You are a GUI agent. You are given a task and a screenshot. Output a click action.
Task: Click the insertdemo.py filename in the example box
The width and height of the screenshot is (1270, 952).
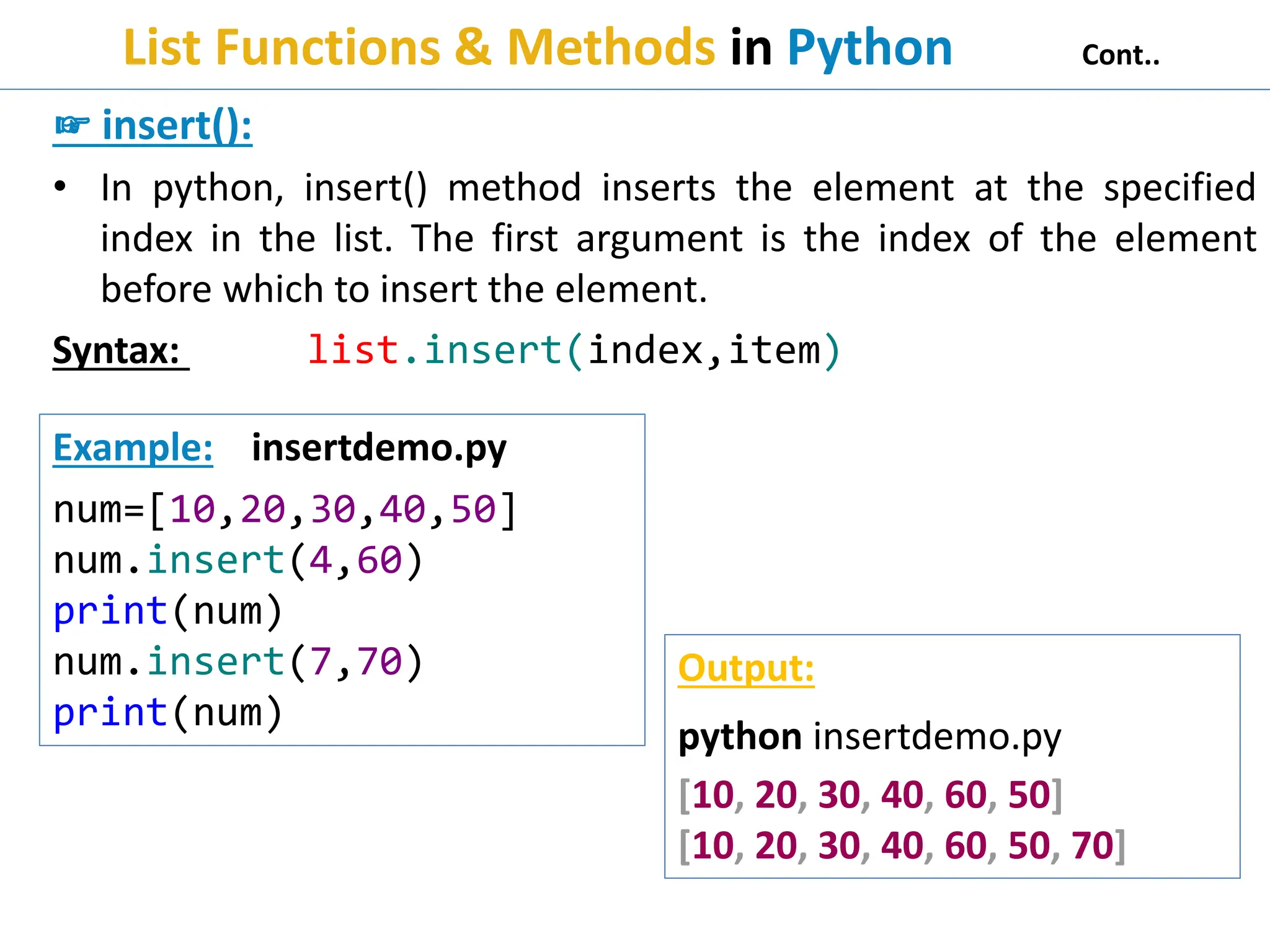click(379, 447)
